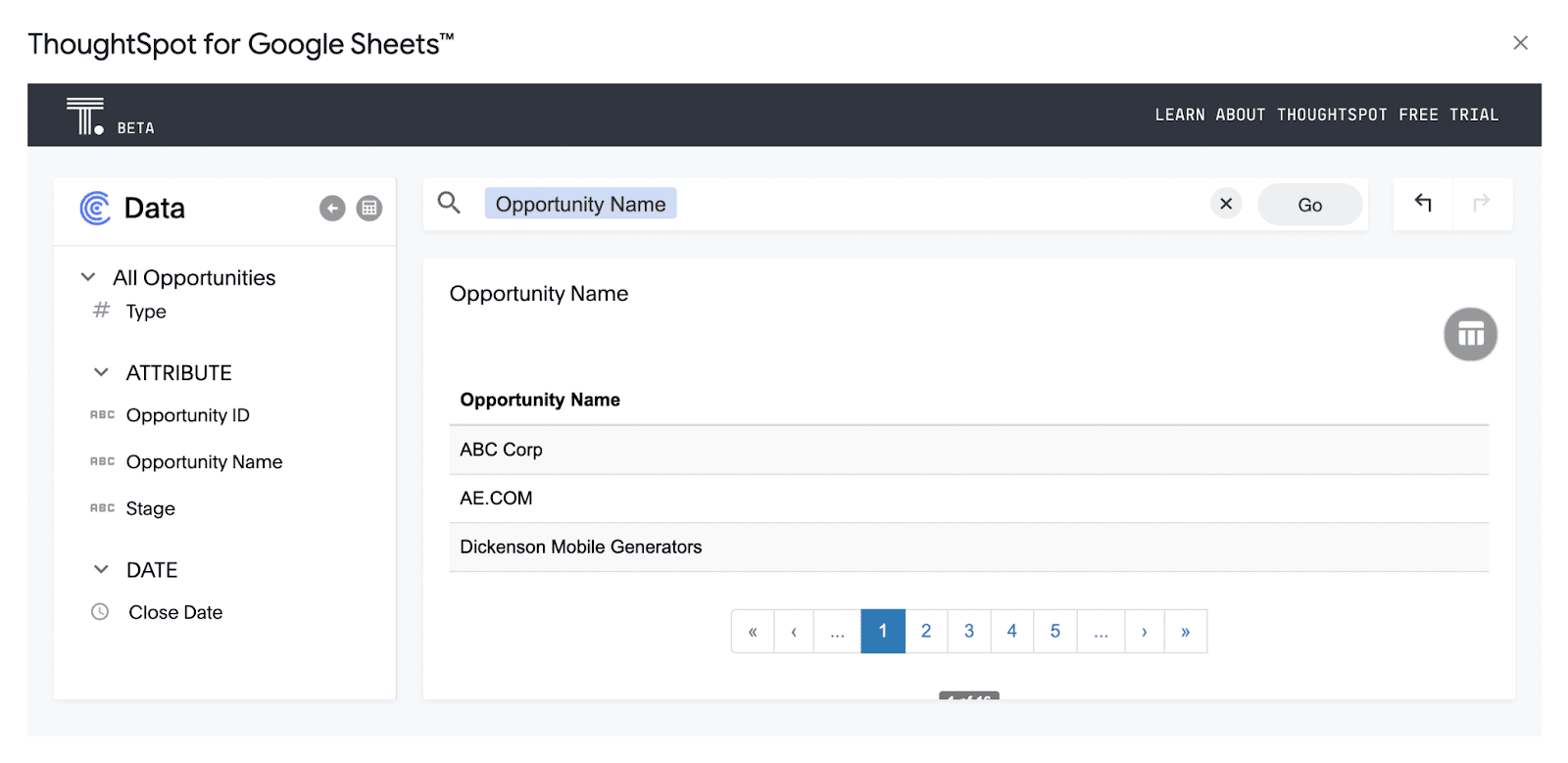This screenshot has width=1568, height=763.
Task: Click the ATTRIBUTE section label
Action: [179, 373]
